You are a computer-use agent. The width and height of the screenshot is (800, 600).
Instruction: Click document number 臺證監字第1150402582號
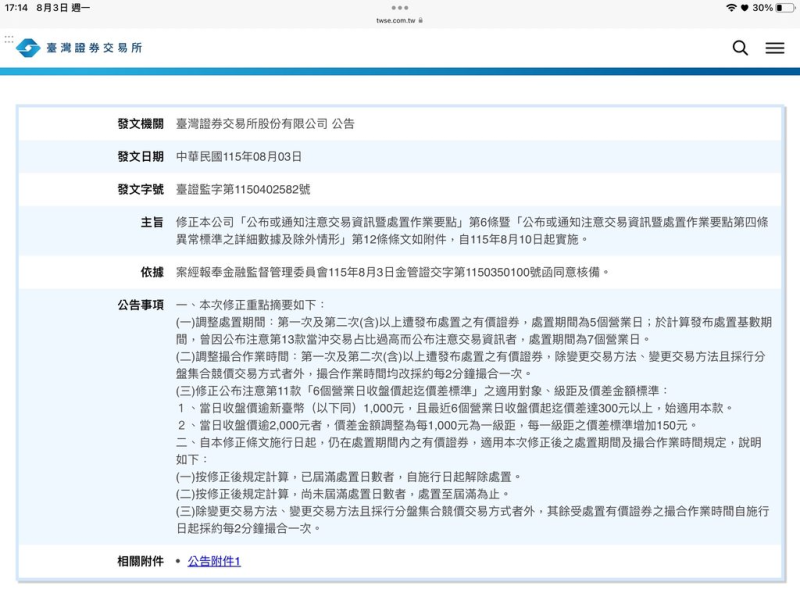(x=243, y=189)
